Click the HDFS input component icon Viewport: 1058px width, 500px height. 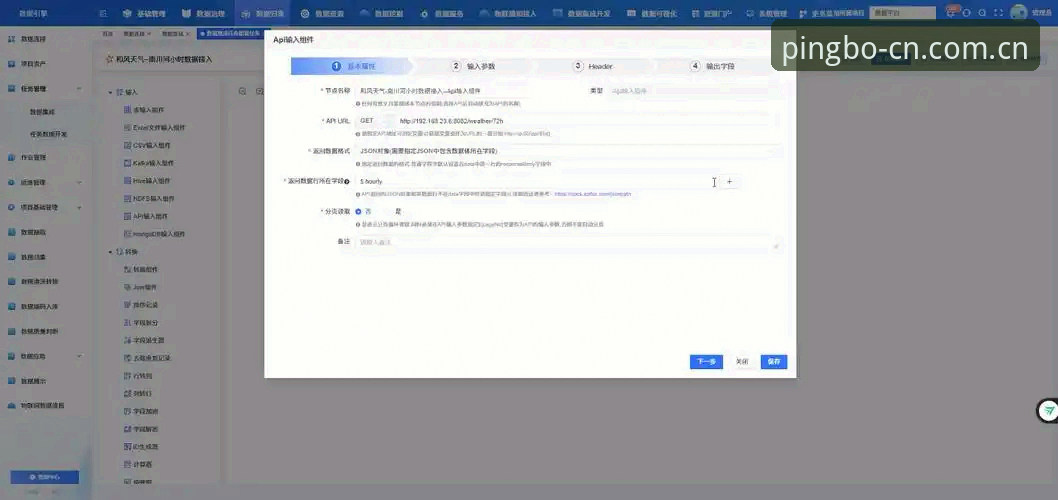128,198
